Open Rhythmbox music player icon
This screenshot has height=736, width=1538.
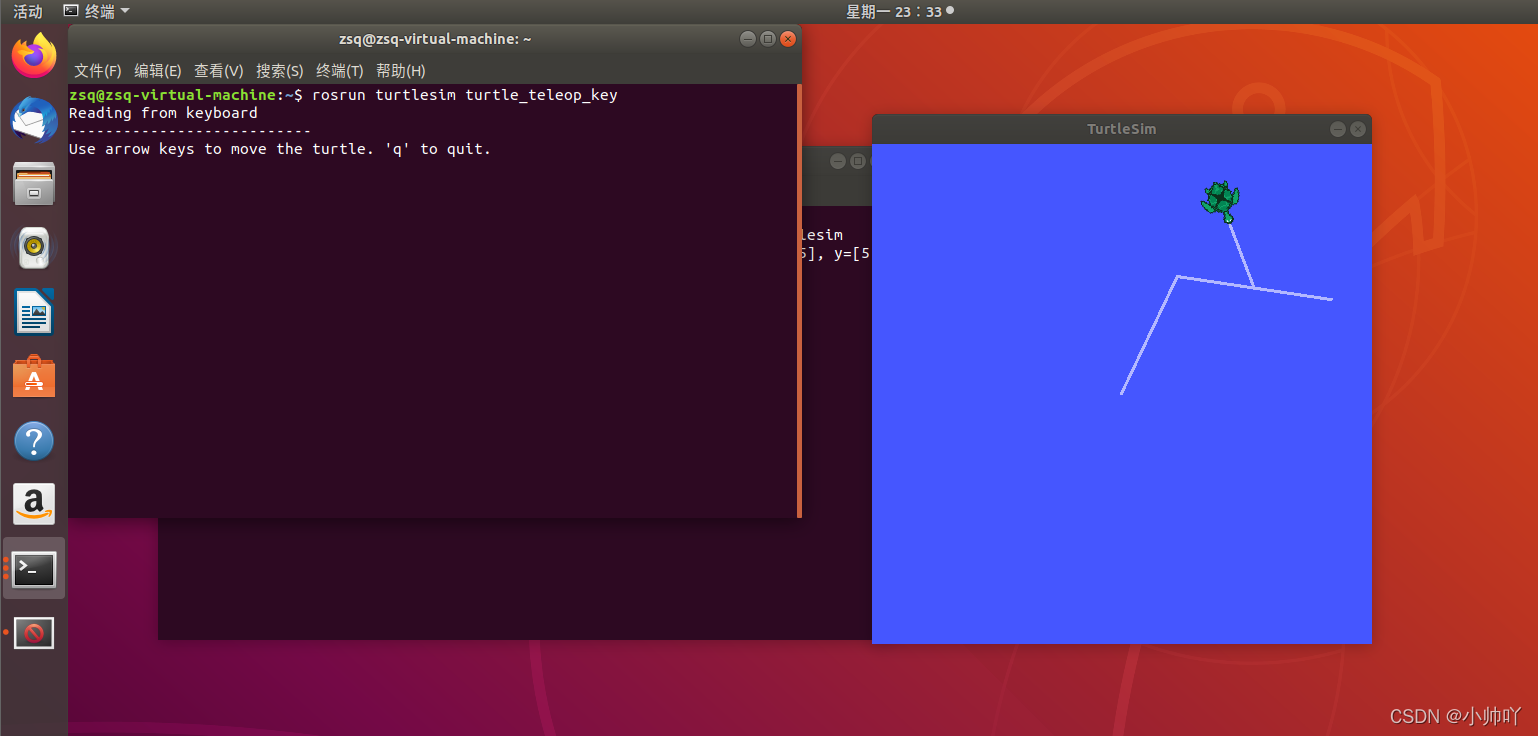pos(34,248)
